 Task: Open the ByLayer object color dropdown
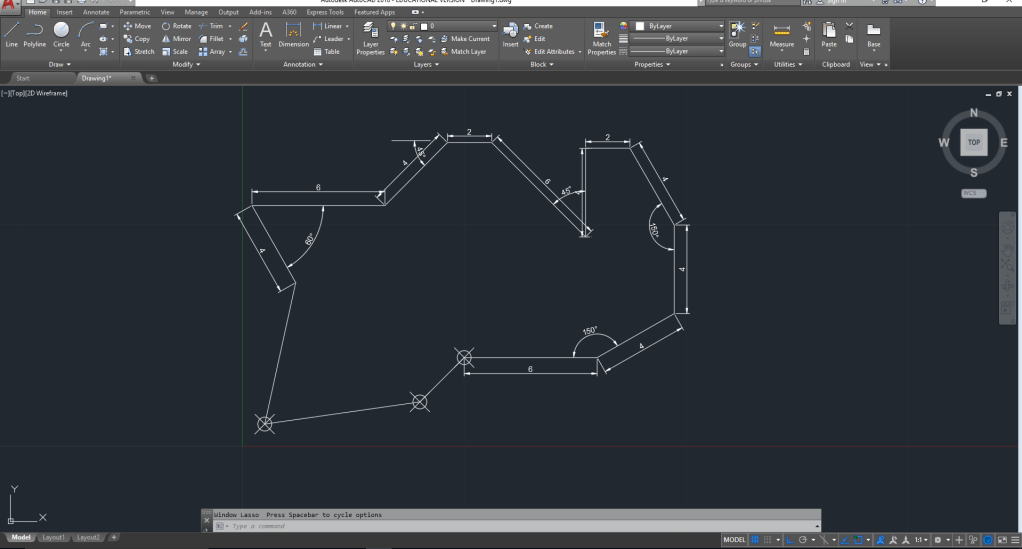(x=680, y=26)
